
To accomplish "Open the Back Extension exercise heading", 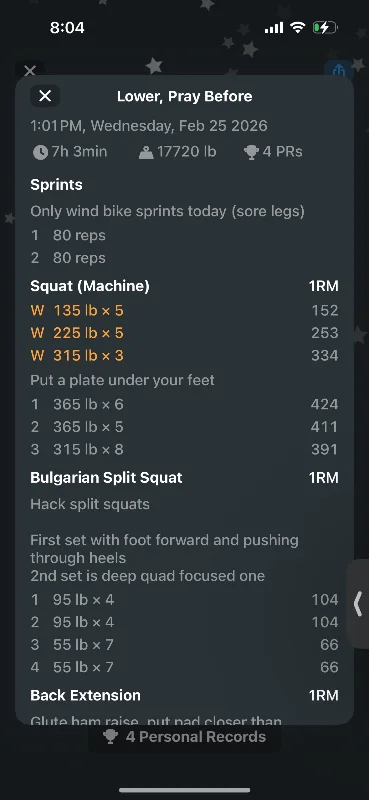I will (x=85, y=695).
